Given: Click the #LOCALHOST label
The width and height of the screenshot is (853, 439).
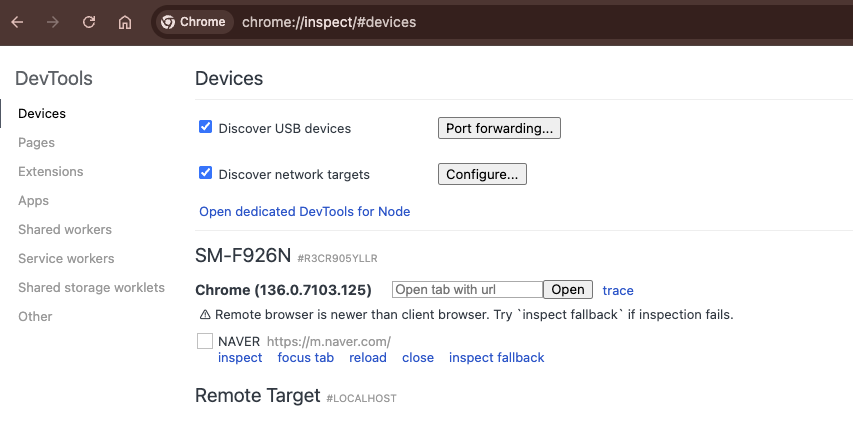Looking at the screenshot, I should (361, 399).
